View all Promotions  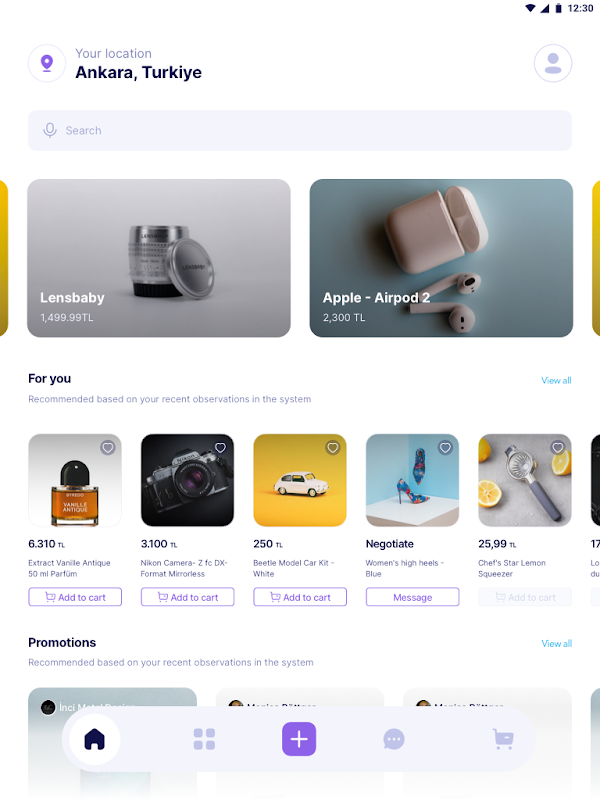[556, 644]
